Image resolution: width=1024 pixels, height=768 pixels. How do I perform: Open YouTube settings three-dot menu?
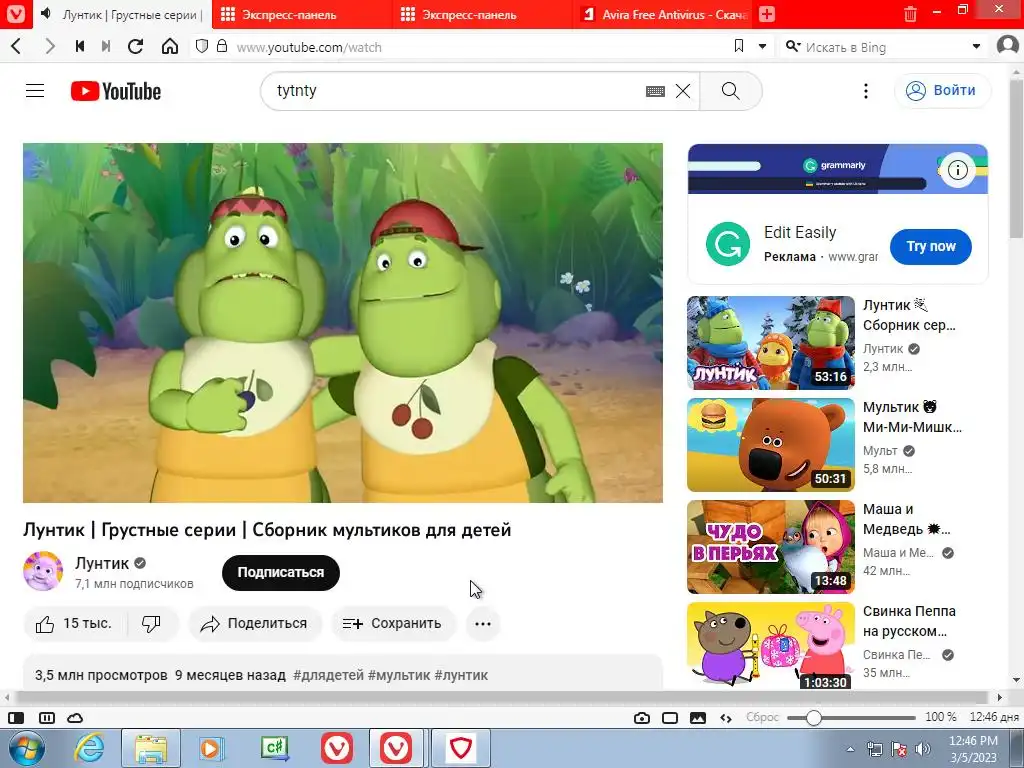click(866, 91)
